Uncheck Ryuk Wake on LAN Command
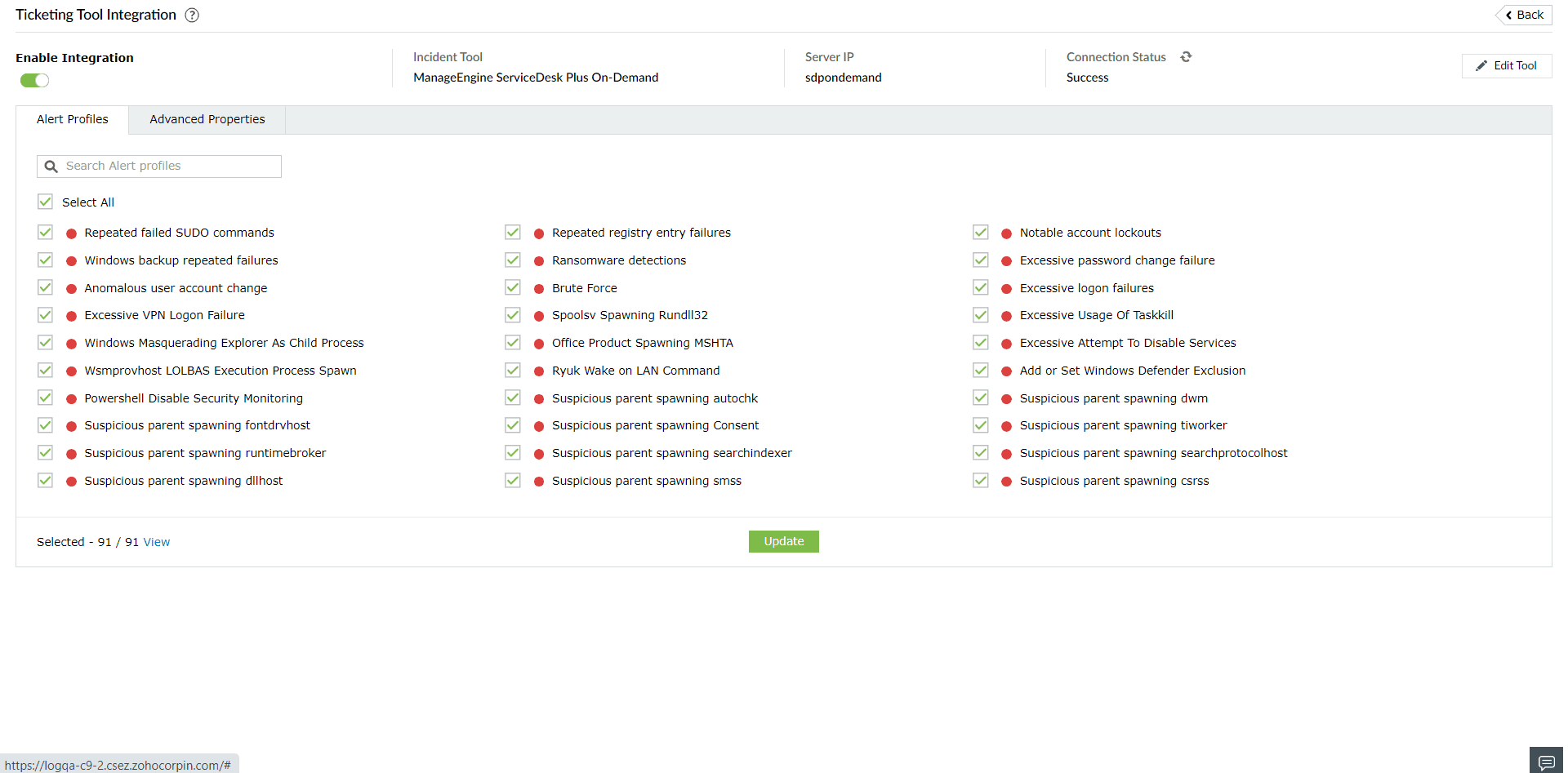This screenshot has height=773, width=1568. 512,370
